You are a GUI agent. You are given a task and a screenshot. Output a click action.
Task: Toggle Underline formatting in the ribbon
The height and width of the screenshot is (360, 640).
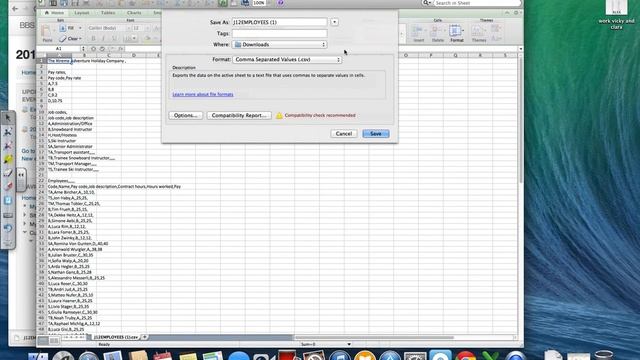coord(114,38)
